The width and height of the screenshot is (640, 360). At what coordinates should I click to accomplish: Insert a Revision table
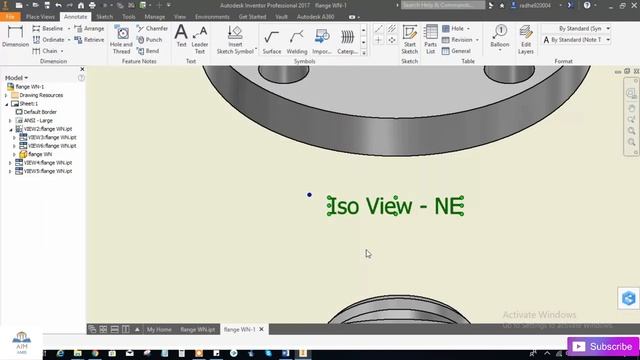click(457, 40)
